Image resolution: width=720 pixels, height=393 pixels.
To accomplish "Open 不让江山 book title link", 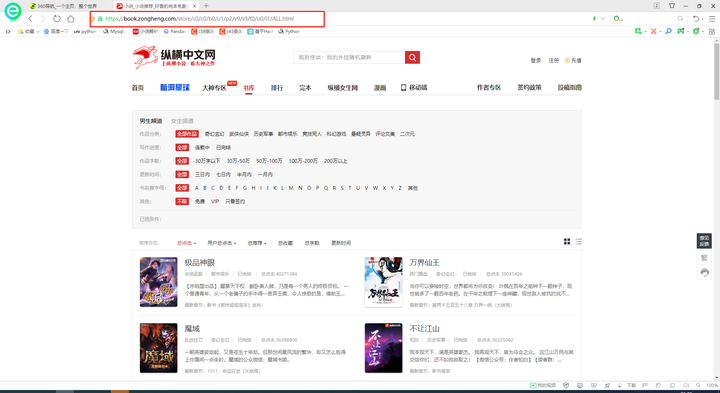I will click(425, 329).
